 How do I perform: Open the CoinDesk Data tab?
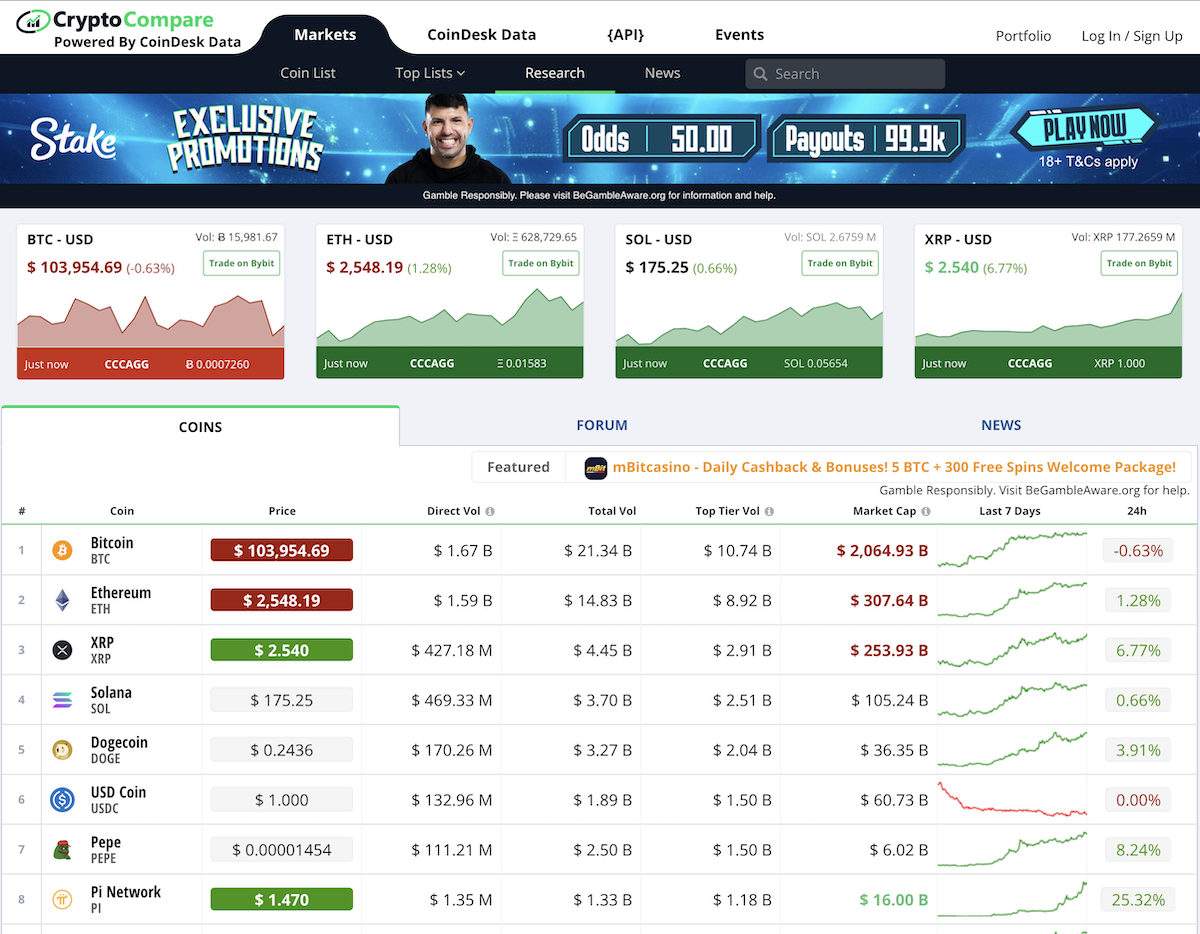click(x=482, y=34)
